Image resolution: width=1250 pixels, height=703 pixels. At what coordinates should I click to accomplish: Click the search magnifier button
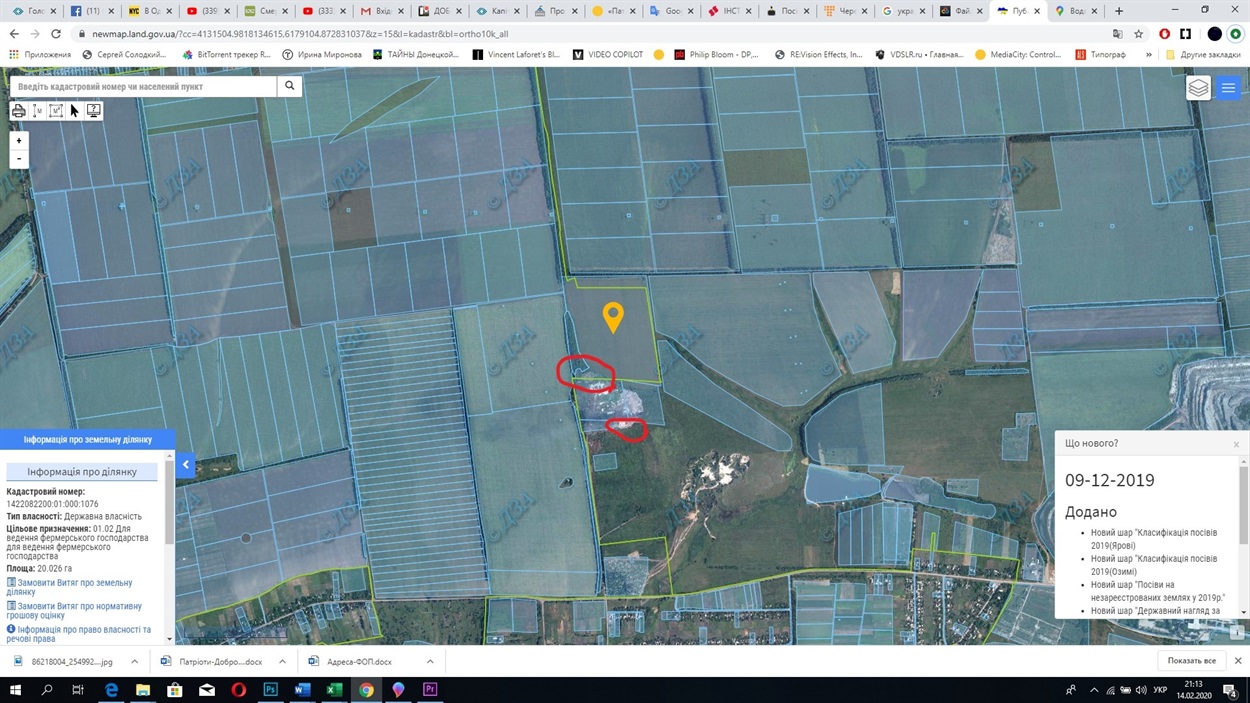[289, 86]
